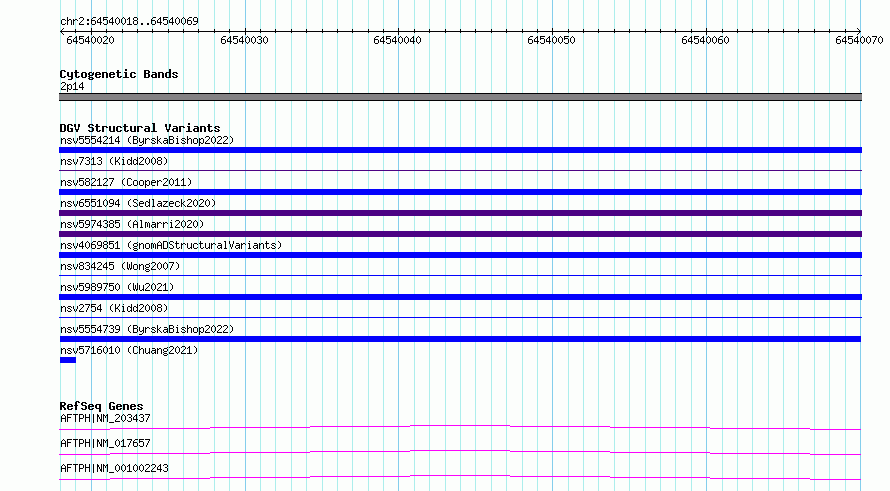Click the blue bar for nsv5989750
Image resolution: width=890 pixels, height=491 pixels.
pos(460,297)
